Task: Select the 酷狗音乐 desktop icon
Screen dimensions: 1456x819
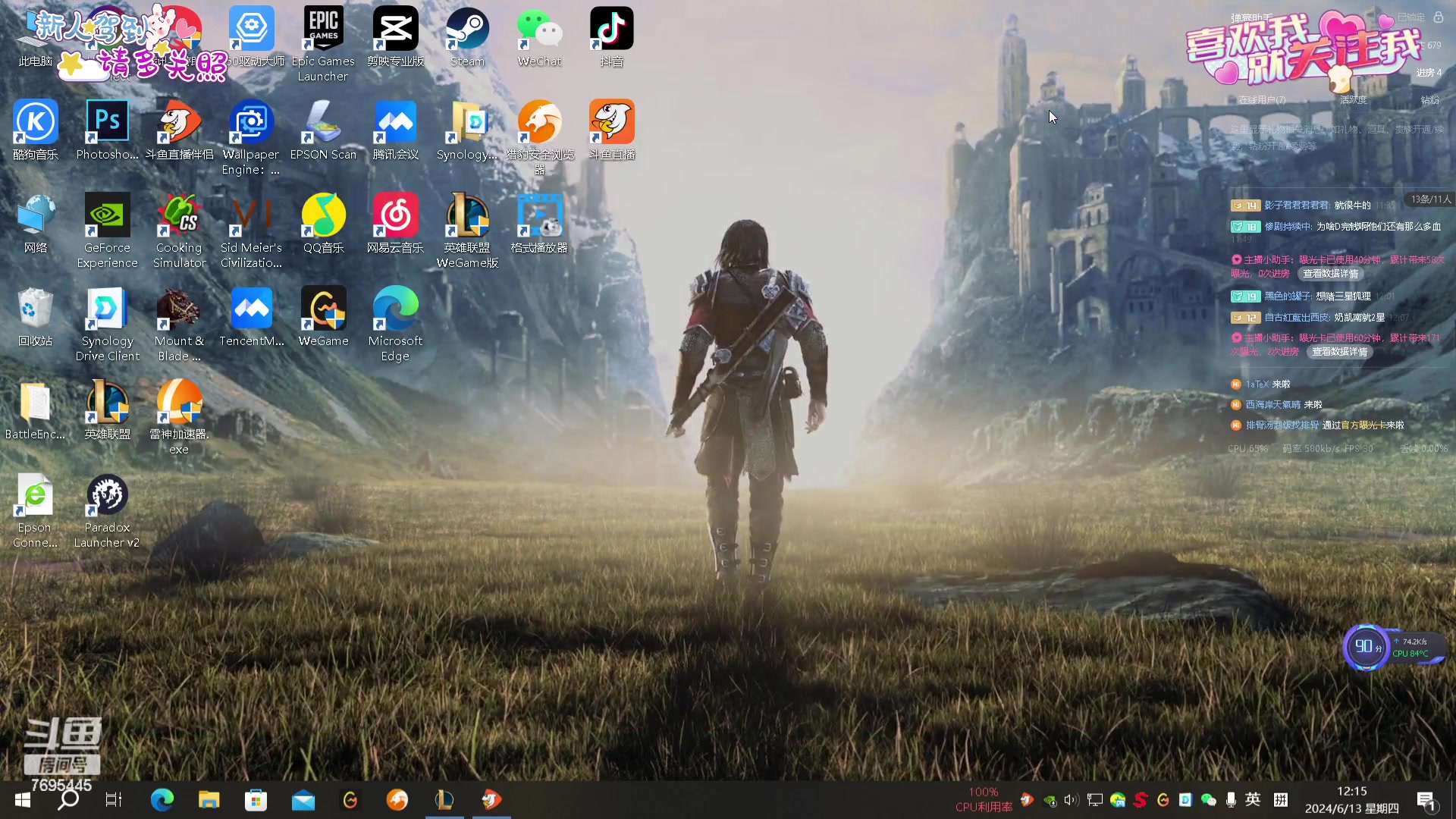Action: pyautogui.click(x=36, y=130)
